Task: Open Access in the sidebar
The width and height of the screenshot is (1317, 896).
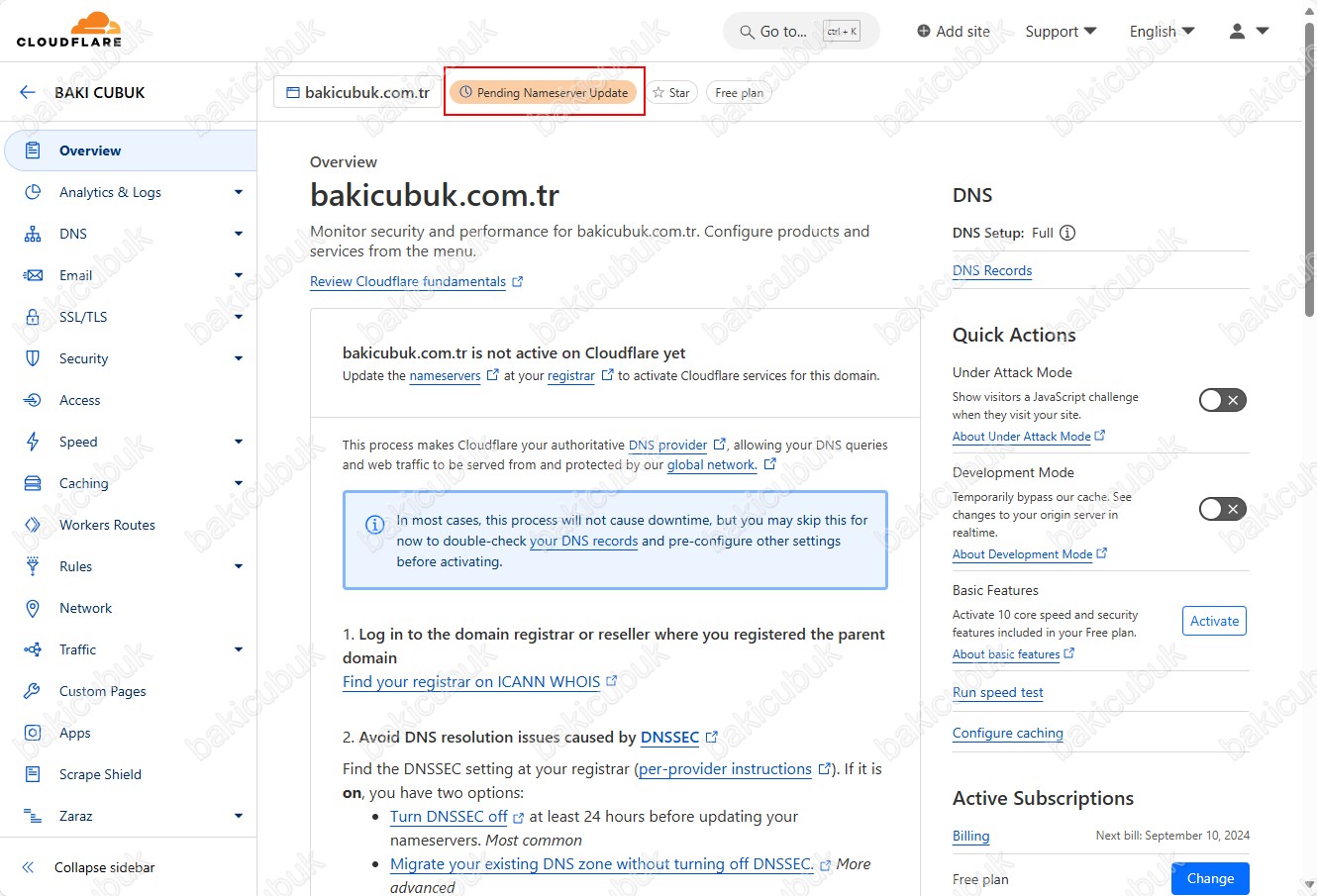Action: [x=129, y=400]
